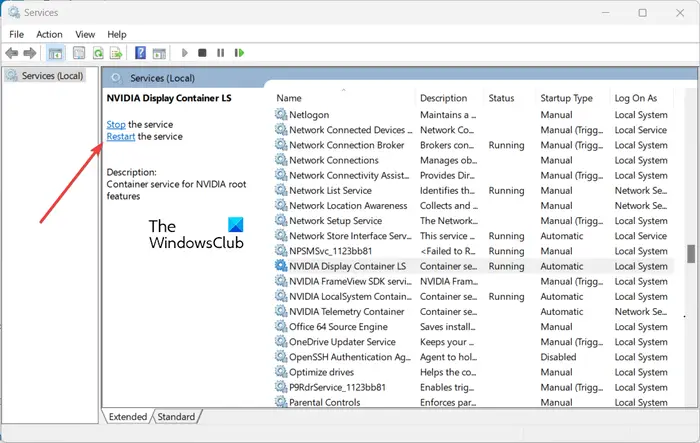The height and width of the screenshot is (443, 700).
Task: Click the Stop the service link
Action: pos(116,125)
